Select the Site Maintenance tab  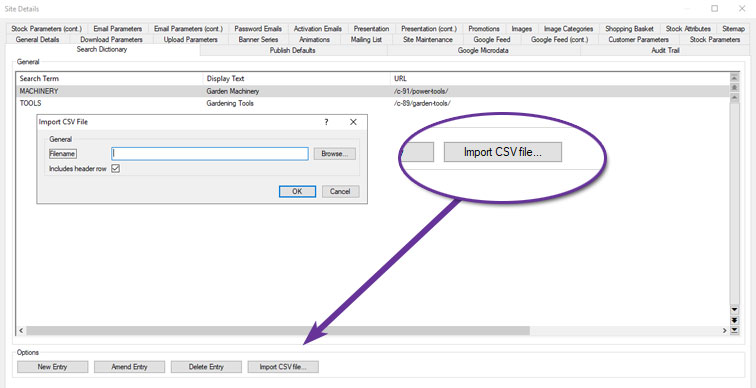(428, 40)
